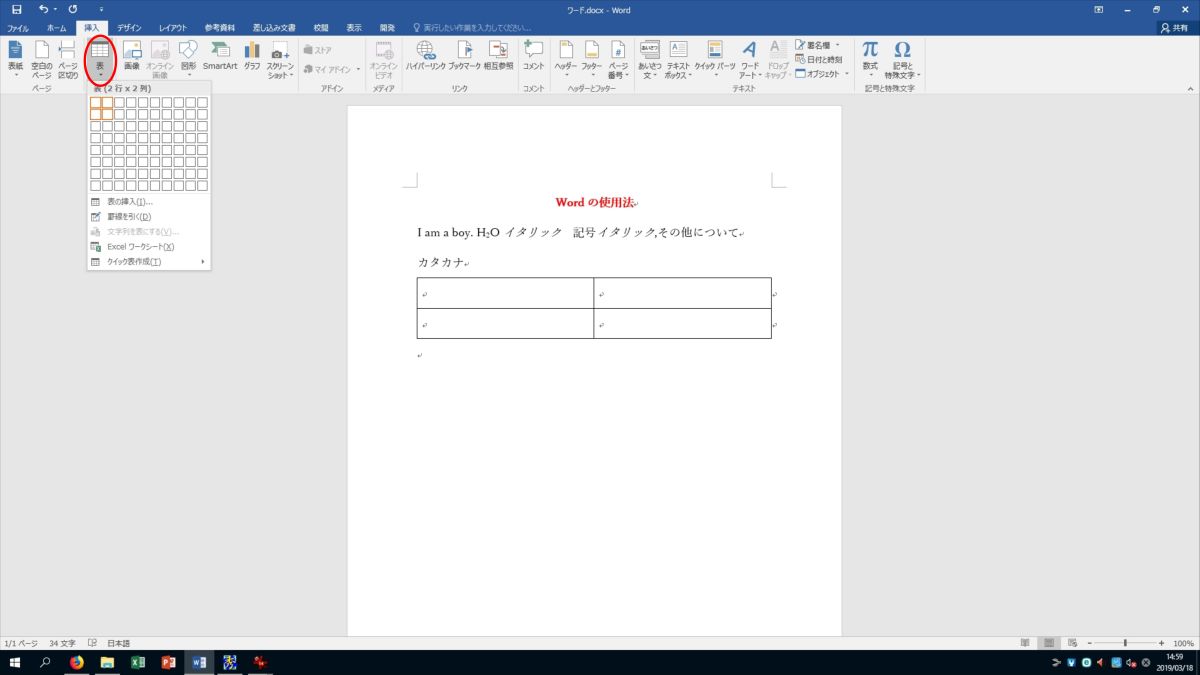Open the 記号と特殊文字 symbol menu
The width and height of the screenshot is (1200, 675).
click(x=902, y=60)
